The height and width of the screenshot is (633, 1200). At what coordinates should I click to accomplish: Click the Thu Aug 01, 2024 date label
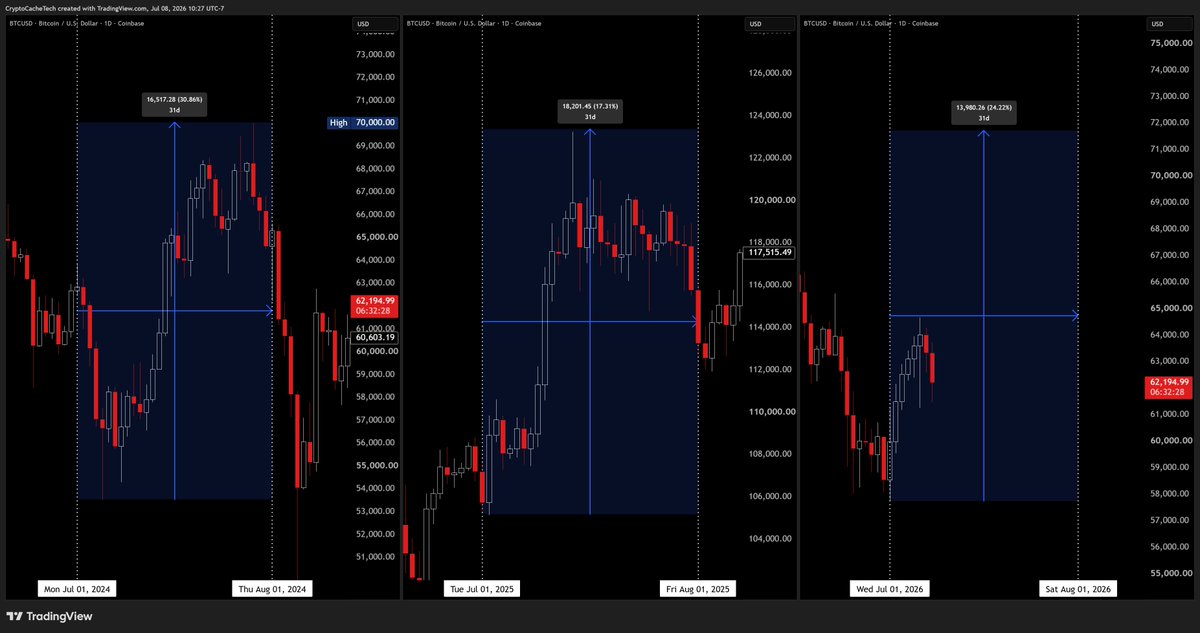[x=272, y=589]
